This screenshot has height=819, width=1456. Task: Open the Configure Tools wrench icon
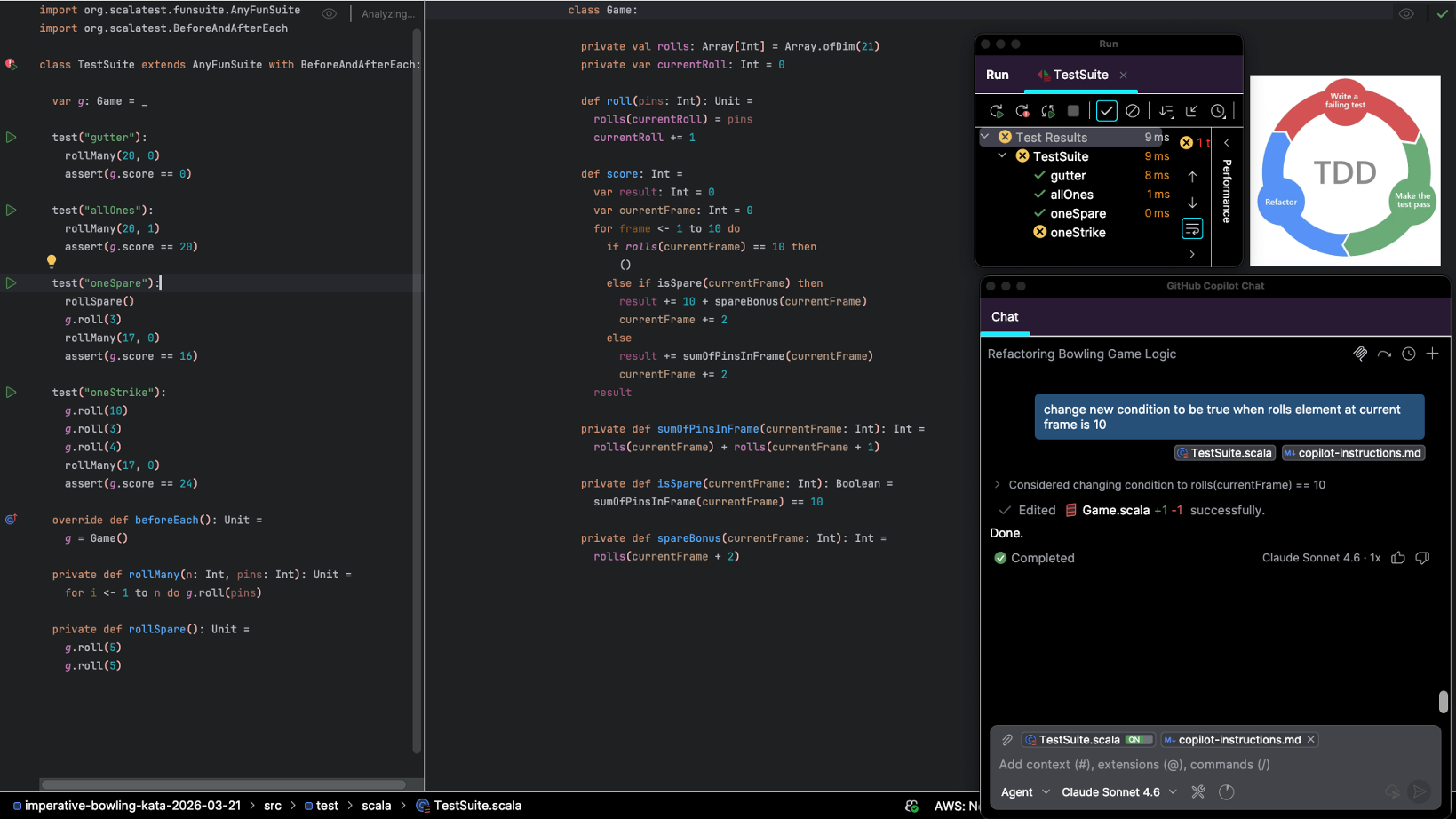point(1198,791)
